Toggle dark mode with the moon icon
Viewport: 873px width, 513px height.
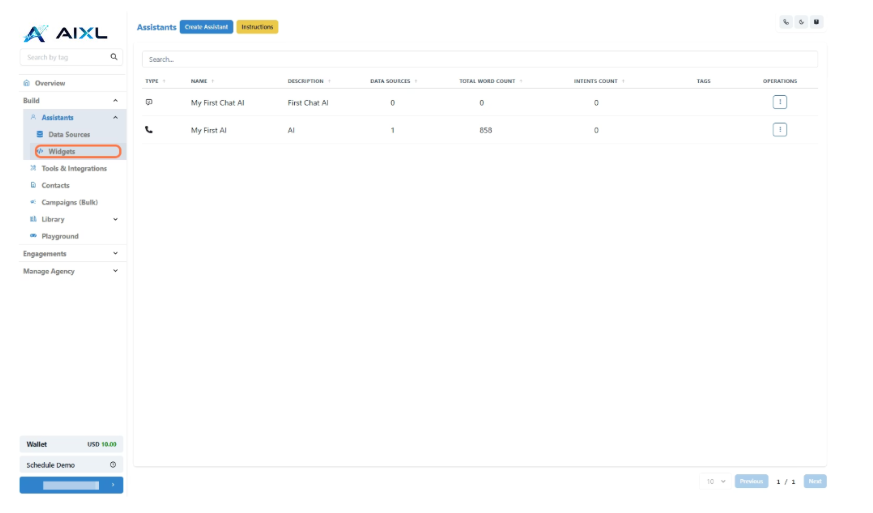[x=801, y=22]
